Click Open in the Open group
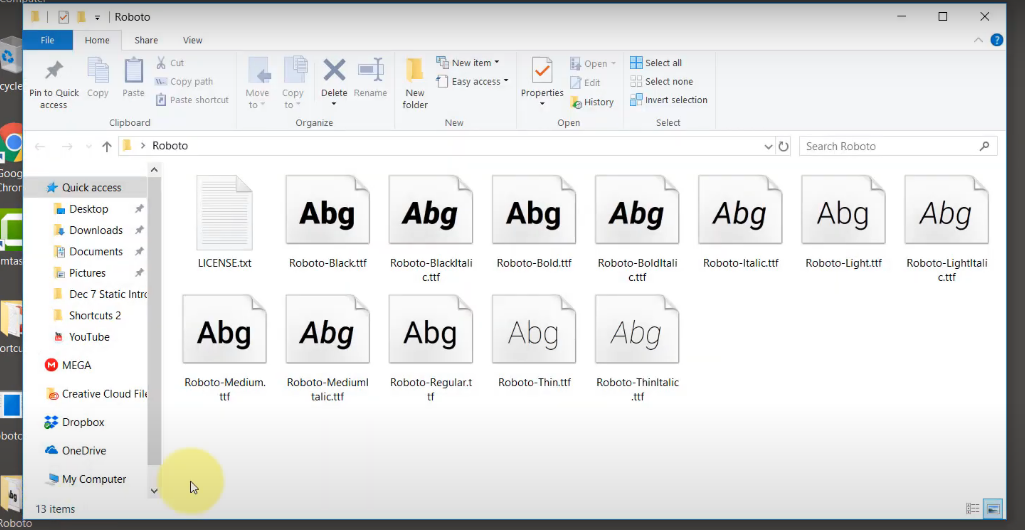 pos(593,63)
